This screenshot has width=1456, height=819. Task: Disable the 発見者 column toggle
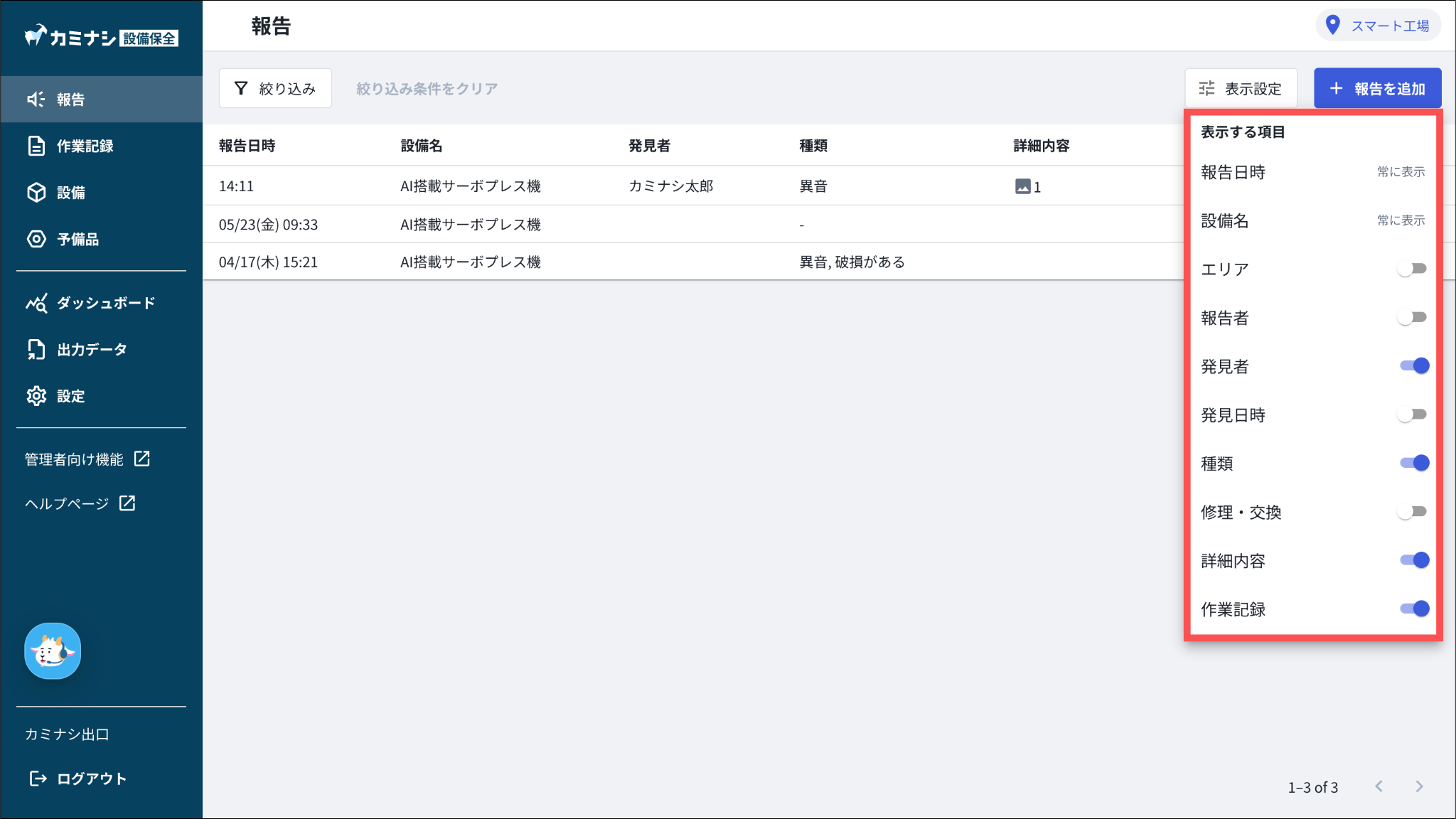point(1414,366)
